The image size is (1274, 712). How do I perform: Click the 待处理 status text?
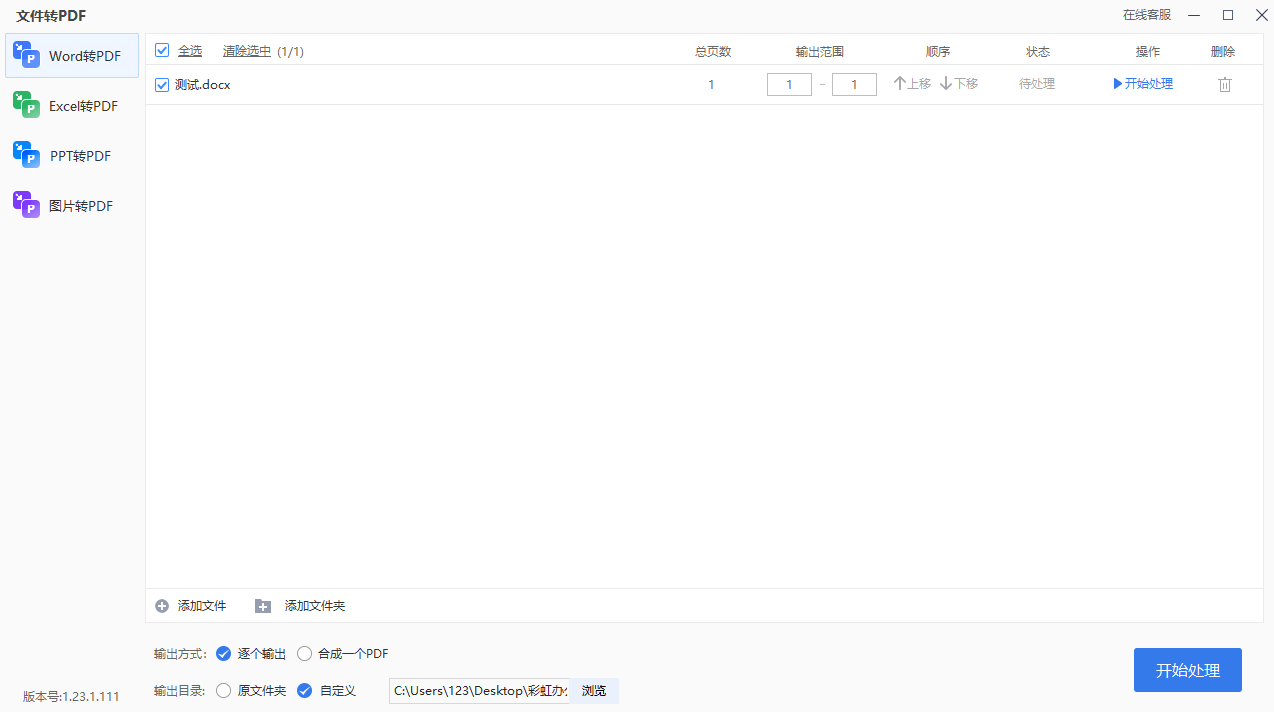(1037, 84)
